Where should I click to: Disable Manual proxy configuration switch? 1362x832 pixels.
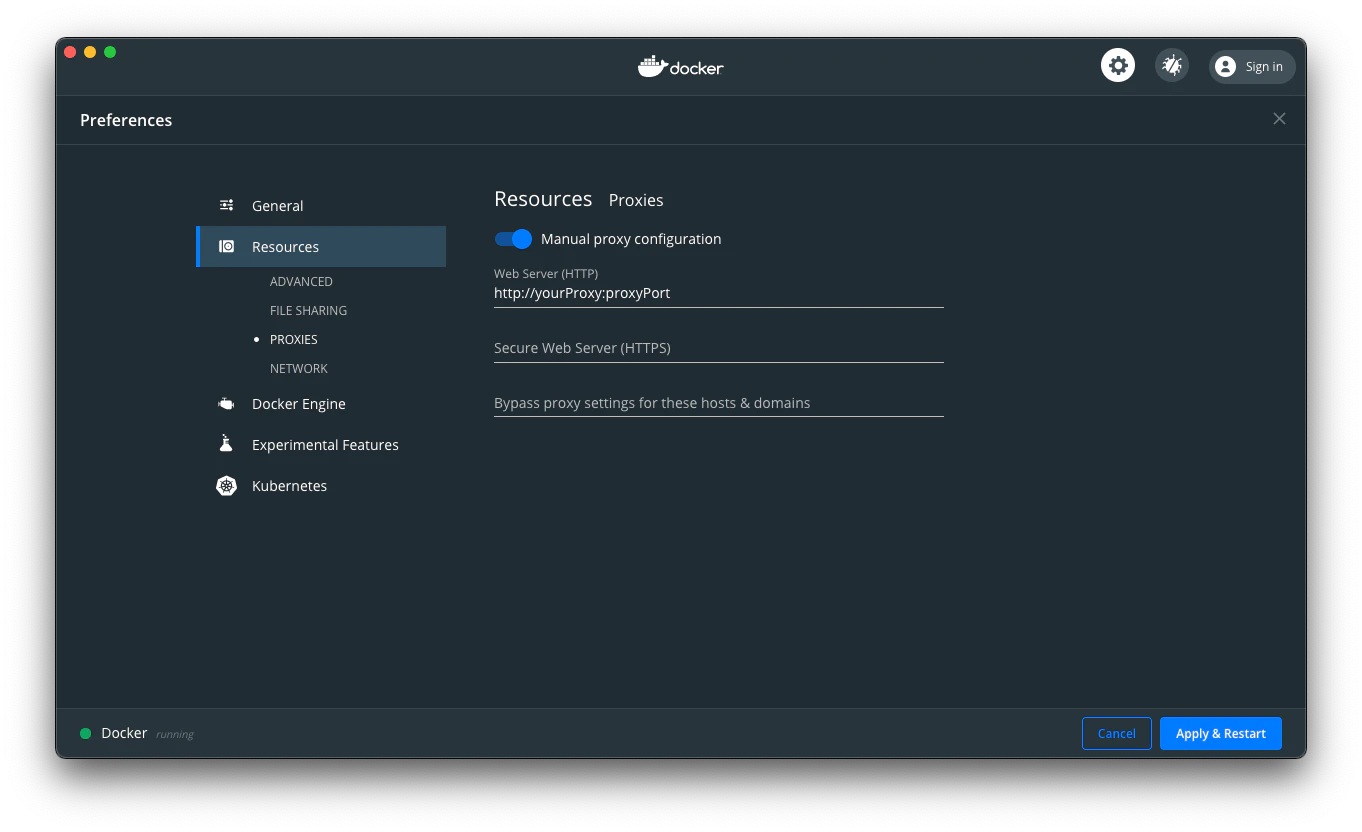(513, 239)
